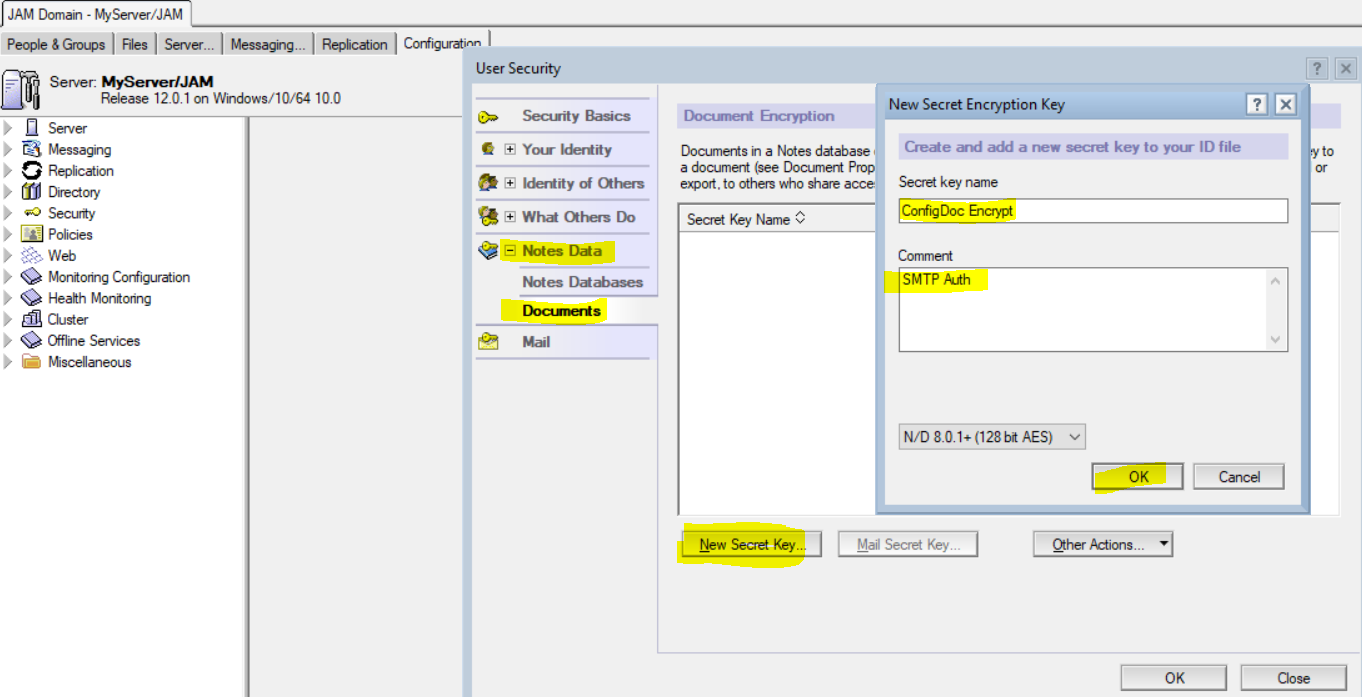The height and width of the screenshot is (697, 1362).
Task: Click into the Secret key name field
Action: tap(1092, 211)
